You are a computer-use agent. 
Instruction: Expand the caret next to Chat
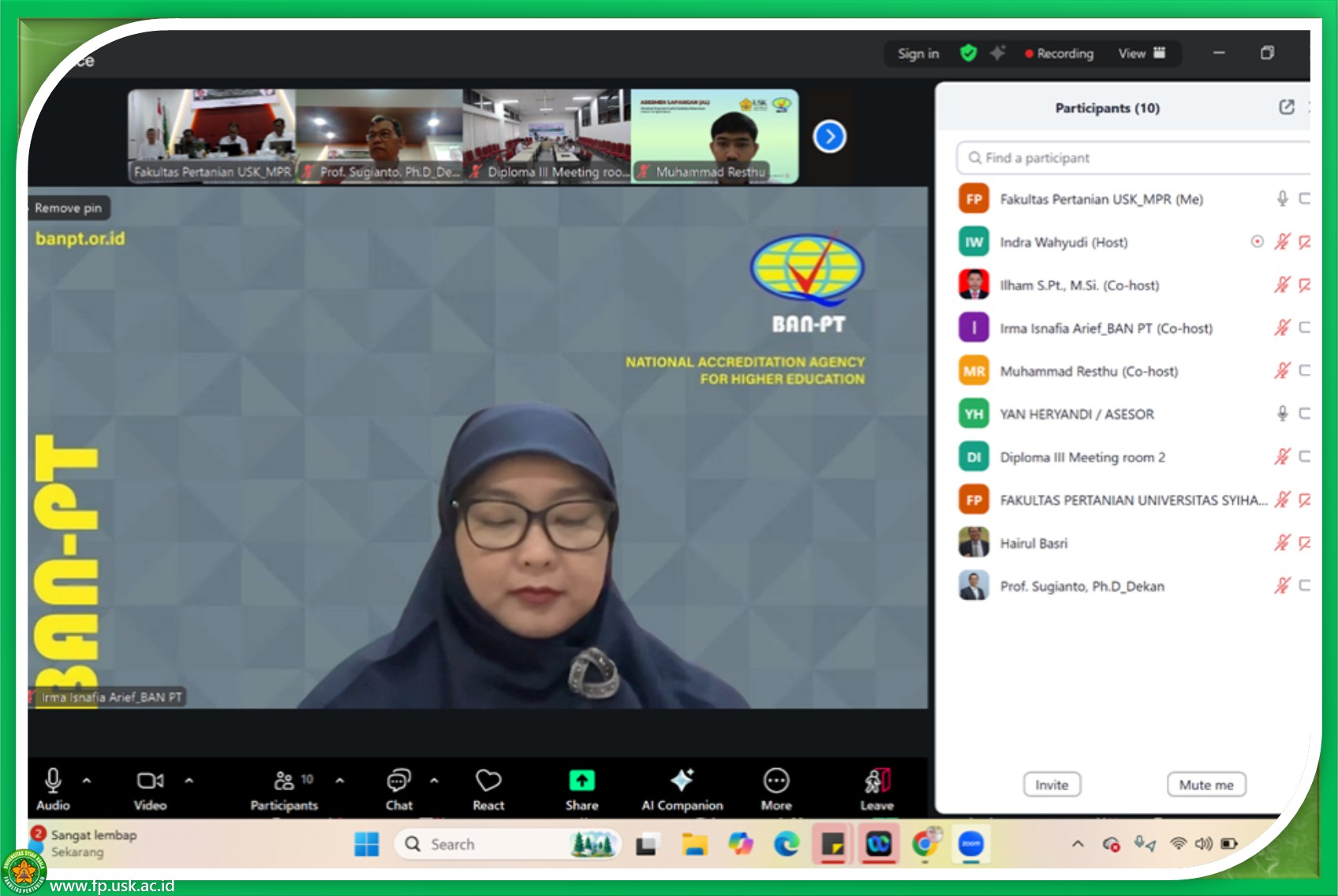click(x=435, y=781)
